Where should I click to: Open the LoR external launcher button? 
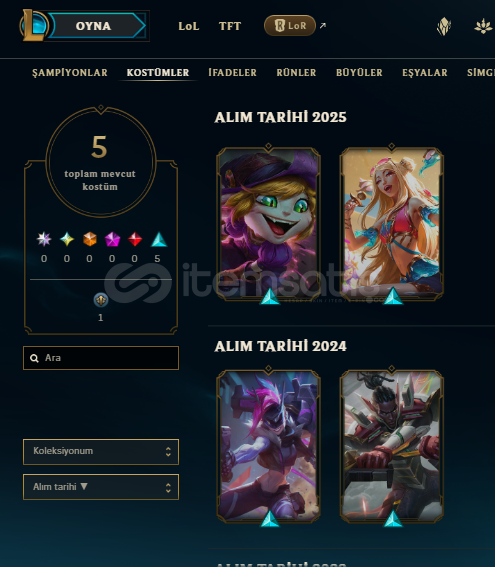tap(290, 25)
